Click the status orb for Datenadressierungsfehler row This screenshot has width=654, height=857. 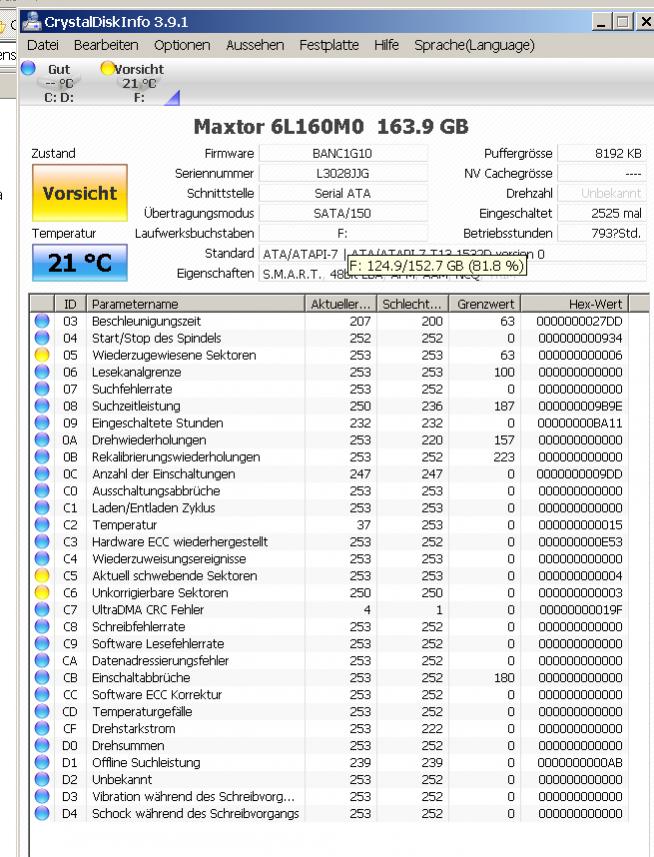tap(42, 660)
